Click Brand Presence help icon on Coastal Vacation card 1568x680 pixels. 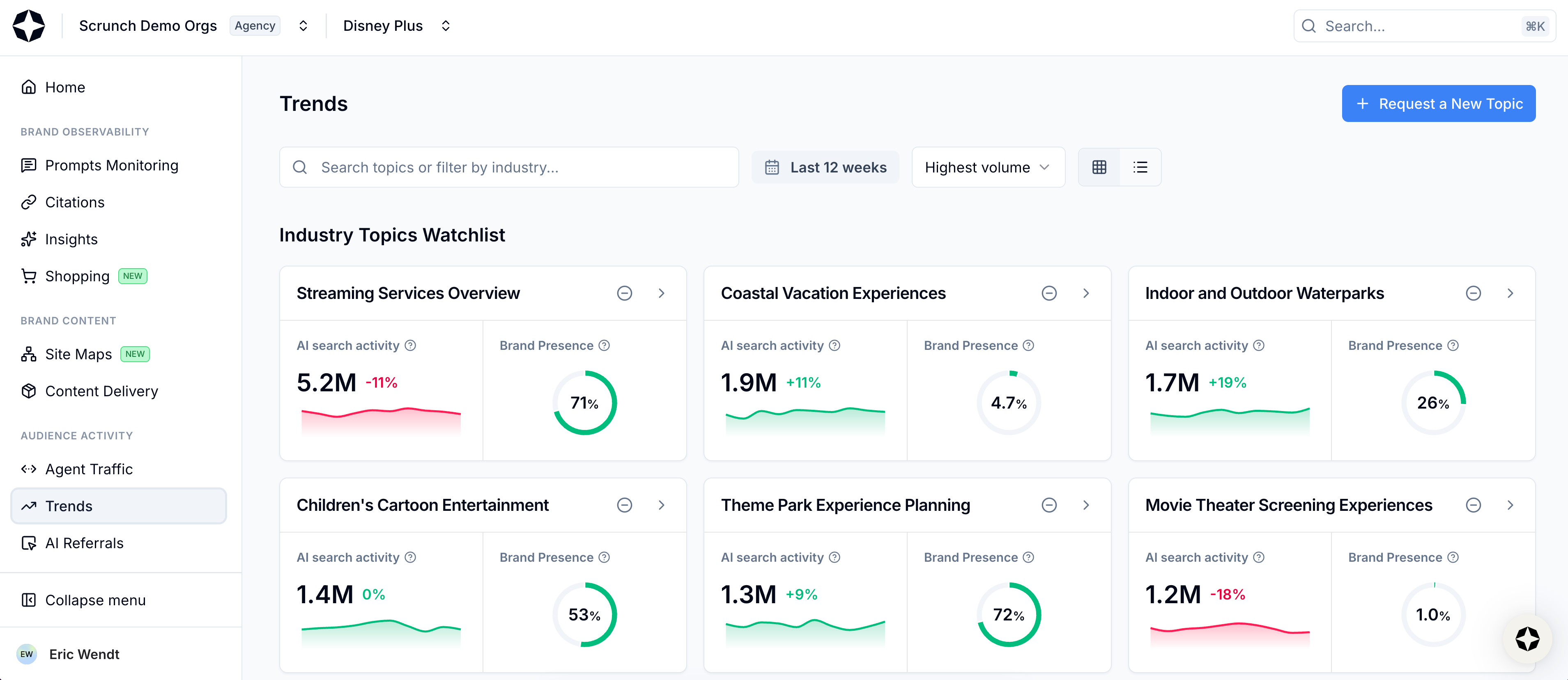1028,345
